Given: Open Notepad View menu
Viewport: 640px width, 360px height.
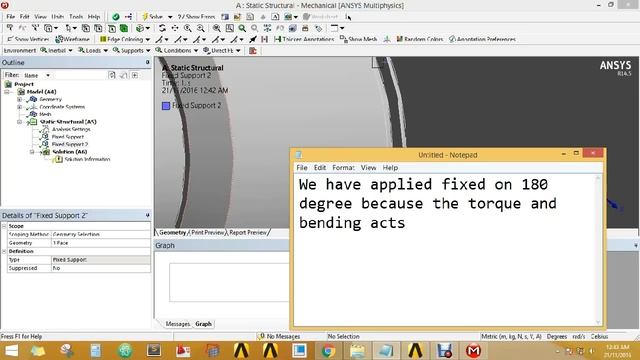Looking at the screenshot, I should click(368, 168).
